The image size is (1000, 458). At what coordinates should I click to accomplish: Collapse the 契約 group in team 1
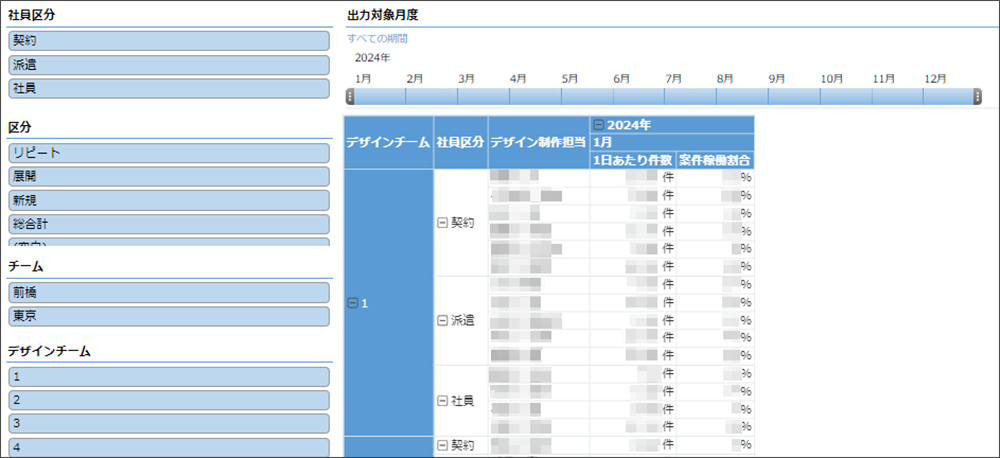(x=442, y=223)
